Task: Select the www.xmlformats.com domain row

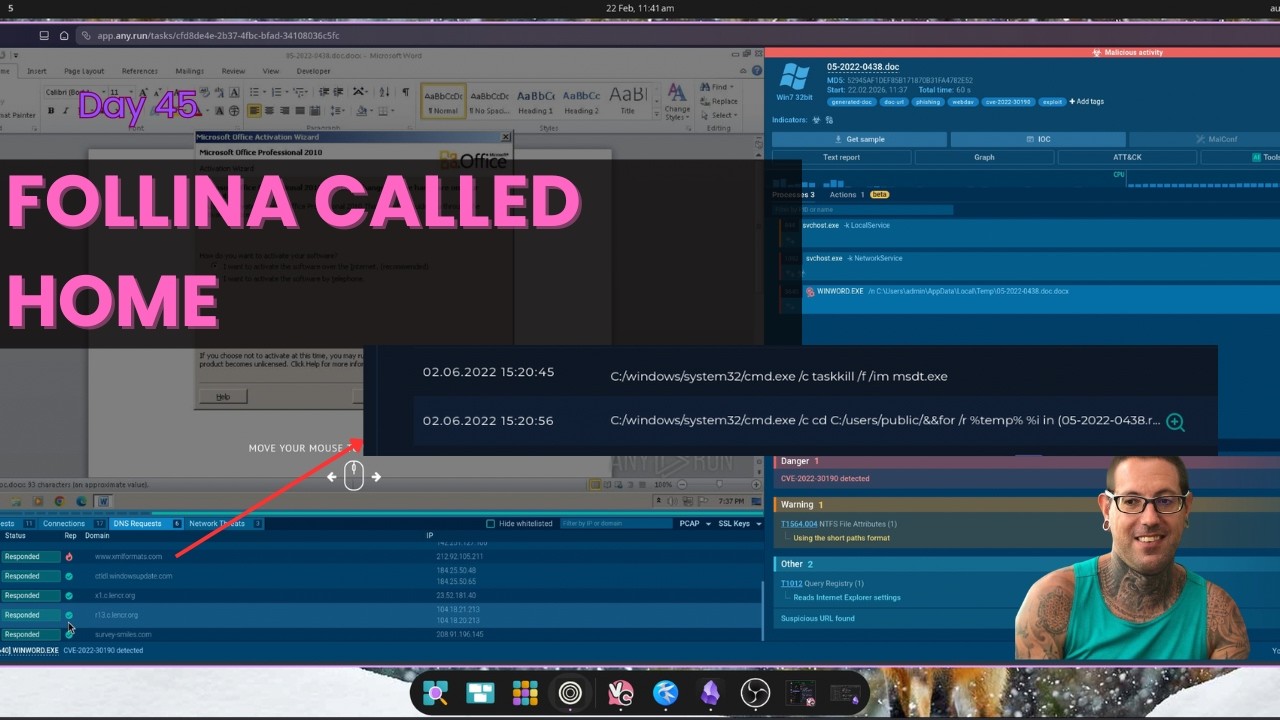Action: (x=381, y=556)
